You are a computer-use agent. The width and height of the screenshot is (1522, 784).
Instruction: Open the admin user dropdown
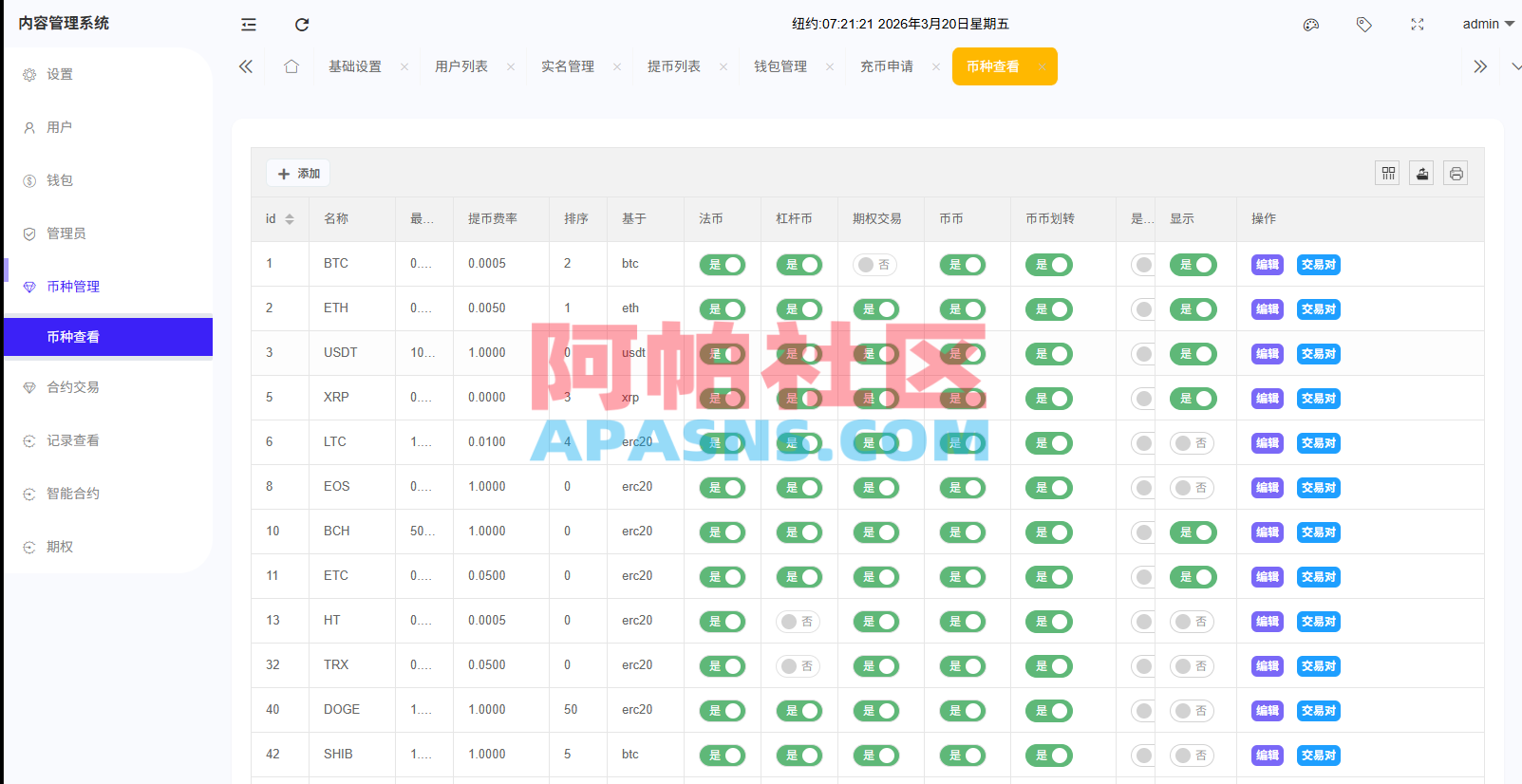coord(1488,25)
